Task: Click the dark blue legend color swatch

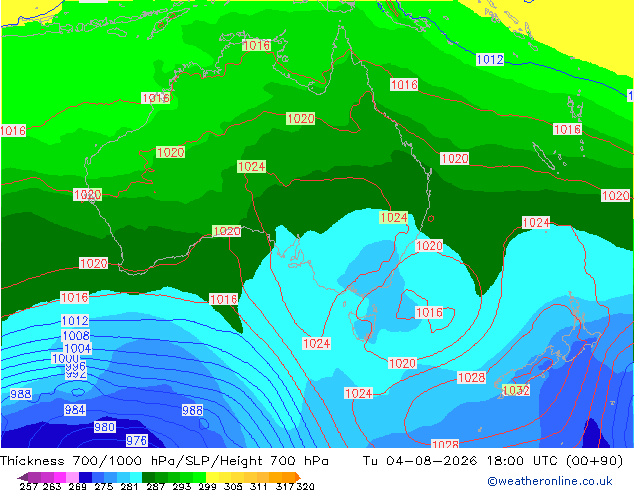Action: [x=85, y=477]
